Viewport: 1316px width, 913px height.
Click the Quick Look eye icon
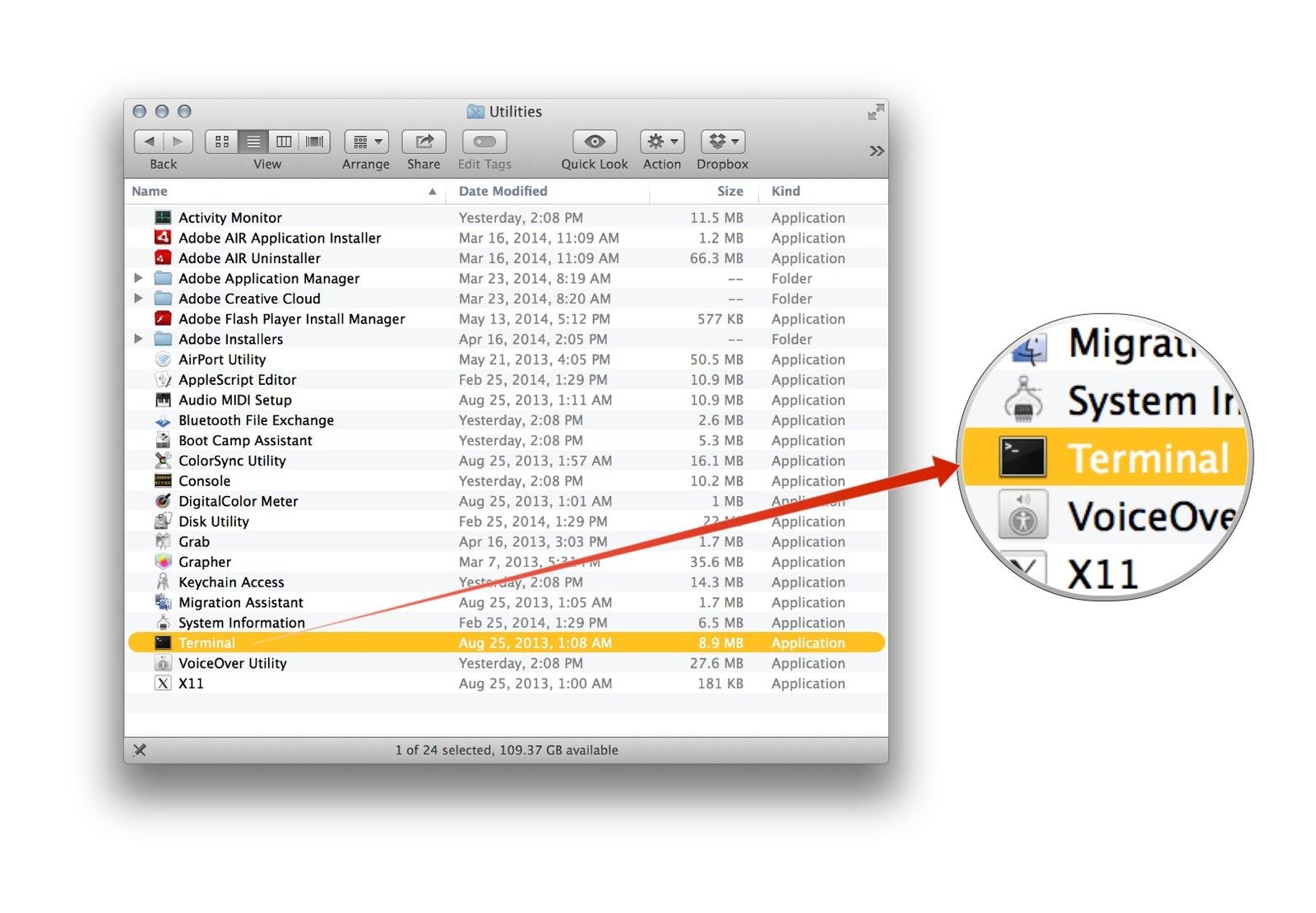(x=594, y=141)
